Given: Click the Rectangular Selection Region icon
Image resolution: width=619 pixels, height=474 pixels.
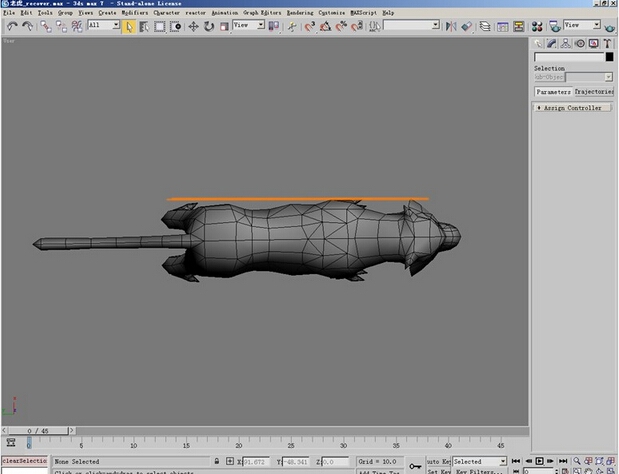Looking at the screenshot, I should coord(159,26).
